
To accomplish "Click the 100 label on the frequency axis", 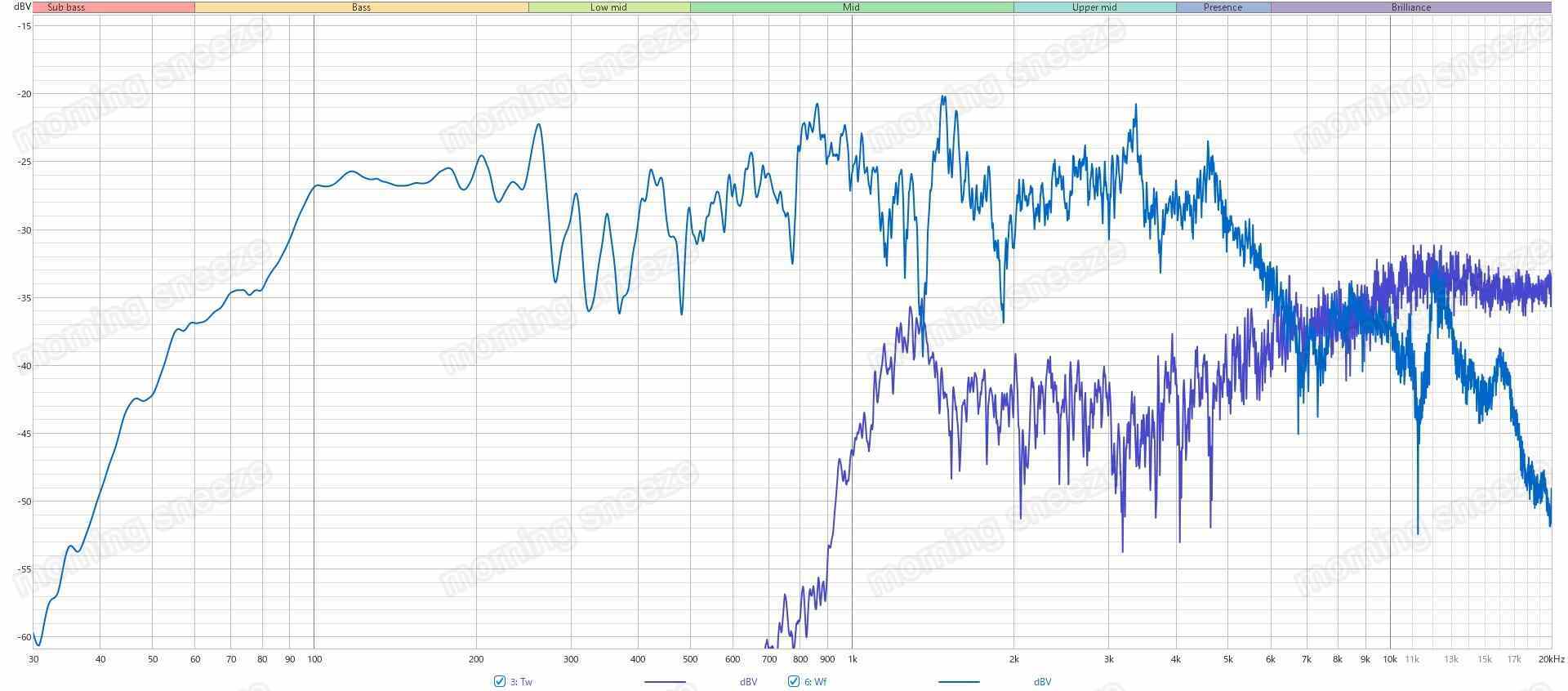I will click(314, 659).
